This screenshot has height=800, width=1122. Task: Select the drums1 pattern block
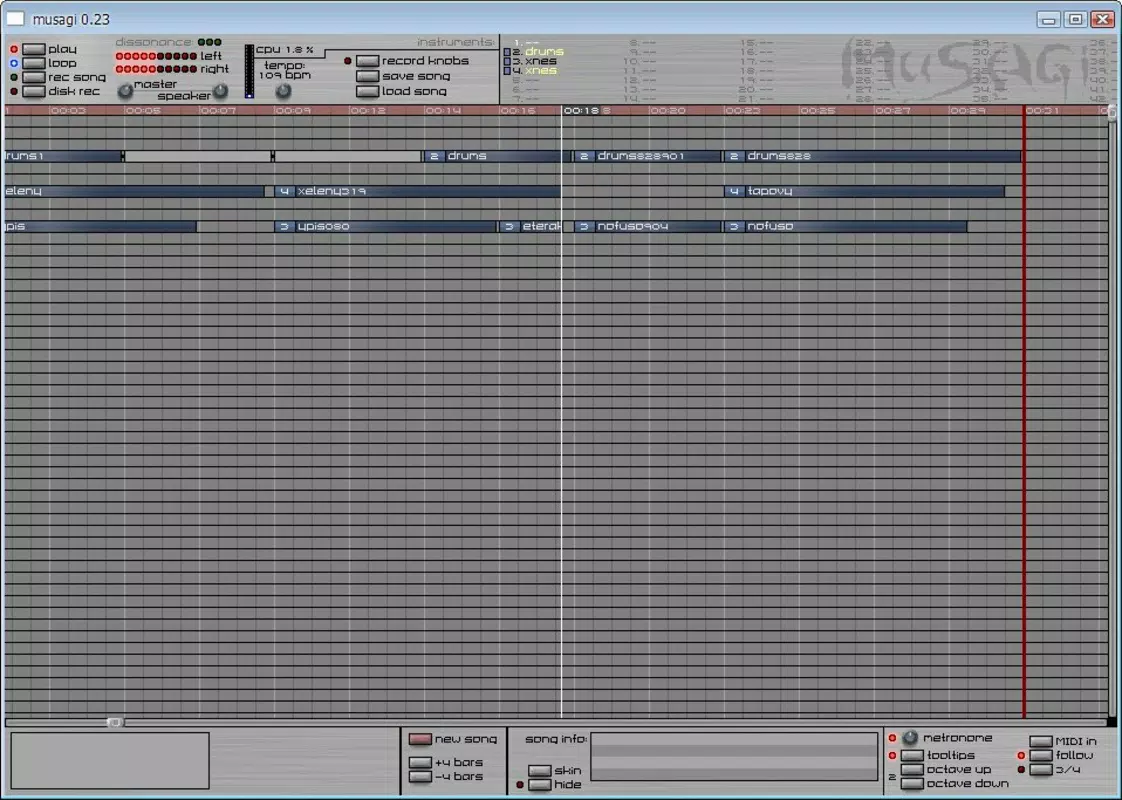63,156
